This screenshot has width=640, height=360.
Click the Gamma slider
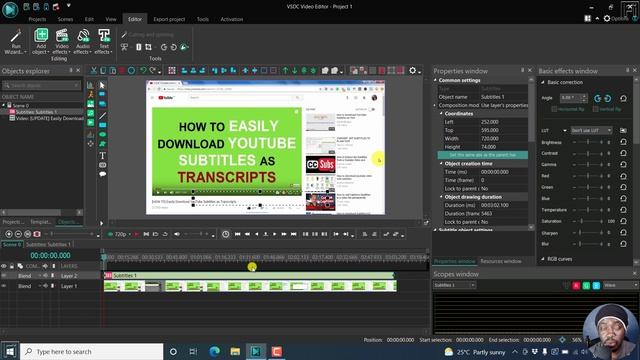[588, 164]
